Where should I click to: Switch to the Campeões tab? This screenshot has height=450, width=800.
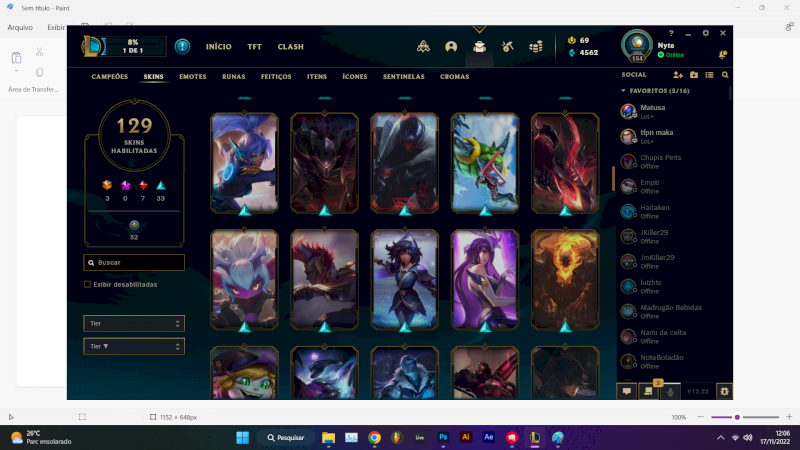[x=110, y=77]
